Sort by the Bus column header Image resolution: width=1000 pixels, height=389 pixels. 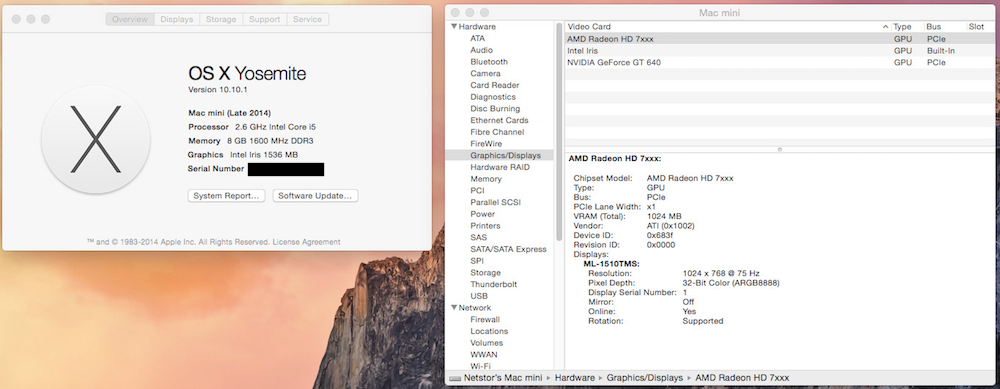(x=945, y=27)
